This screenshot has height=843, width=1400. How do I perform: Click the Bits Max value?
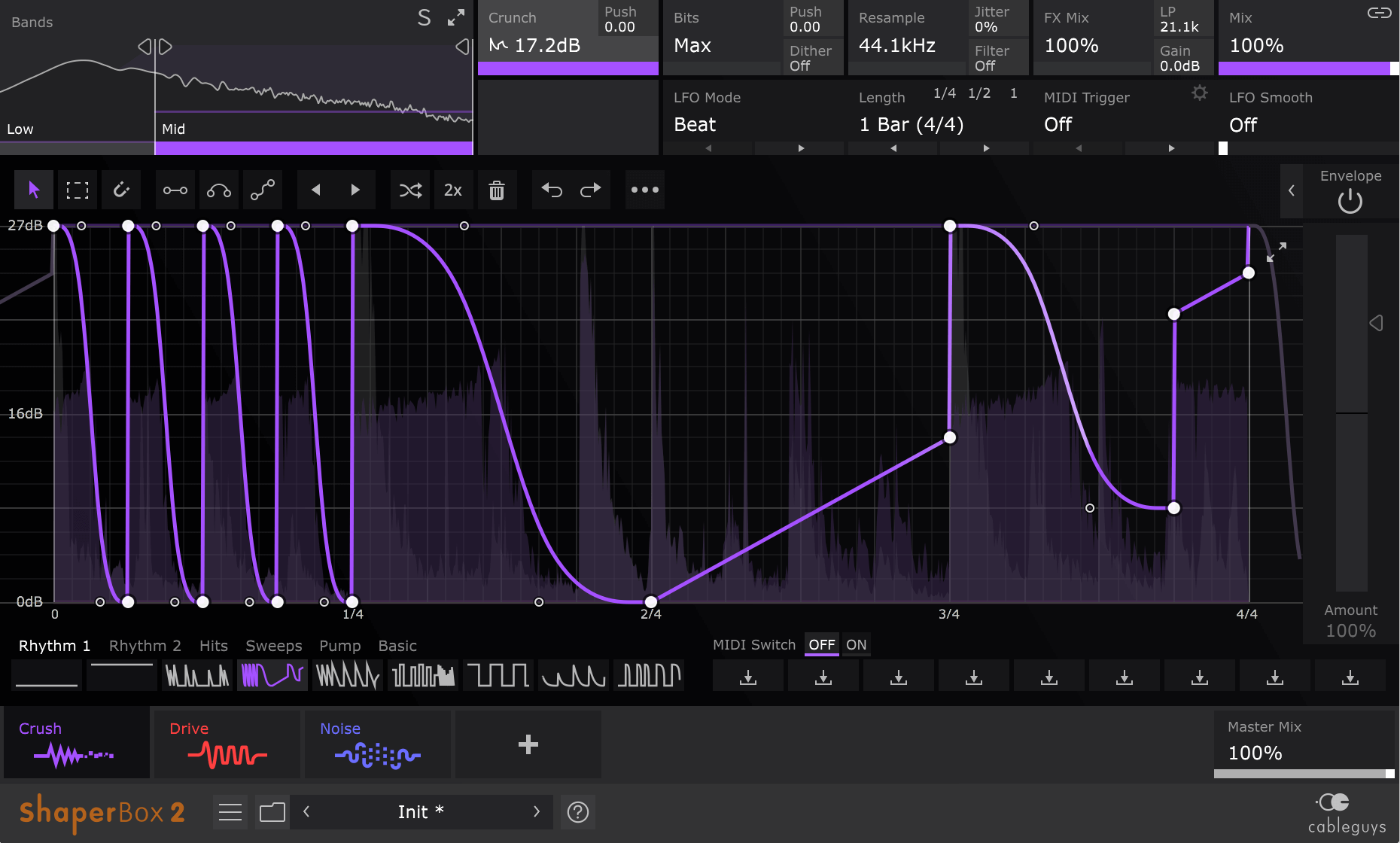point(692,46)
